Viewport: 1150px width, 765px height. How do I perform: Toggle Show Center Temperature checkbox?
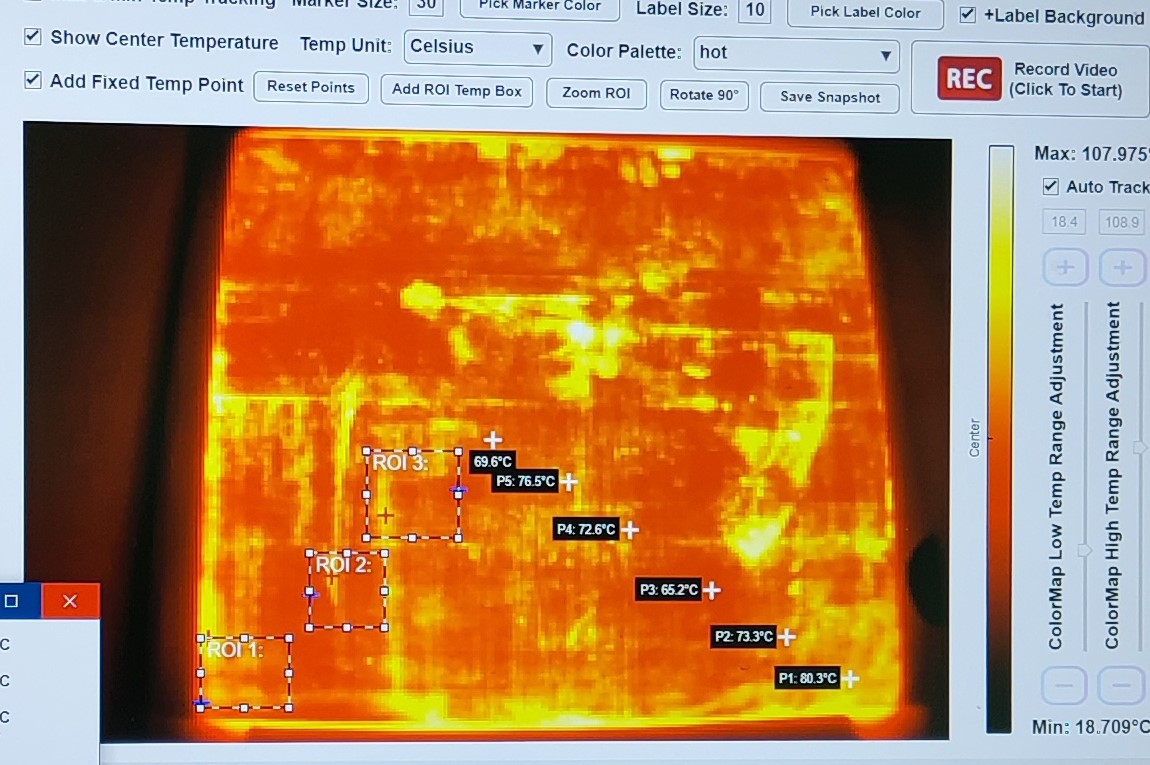(32, 37)
